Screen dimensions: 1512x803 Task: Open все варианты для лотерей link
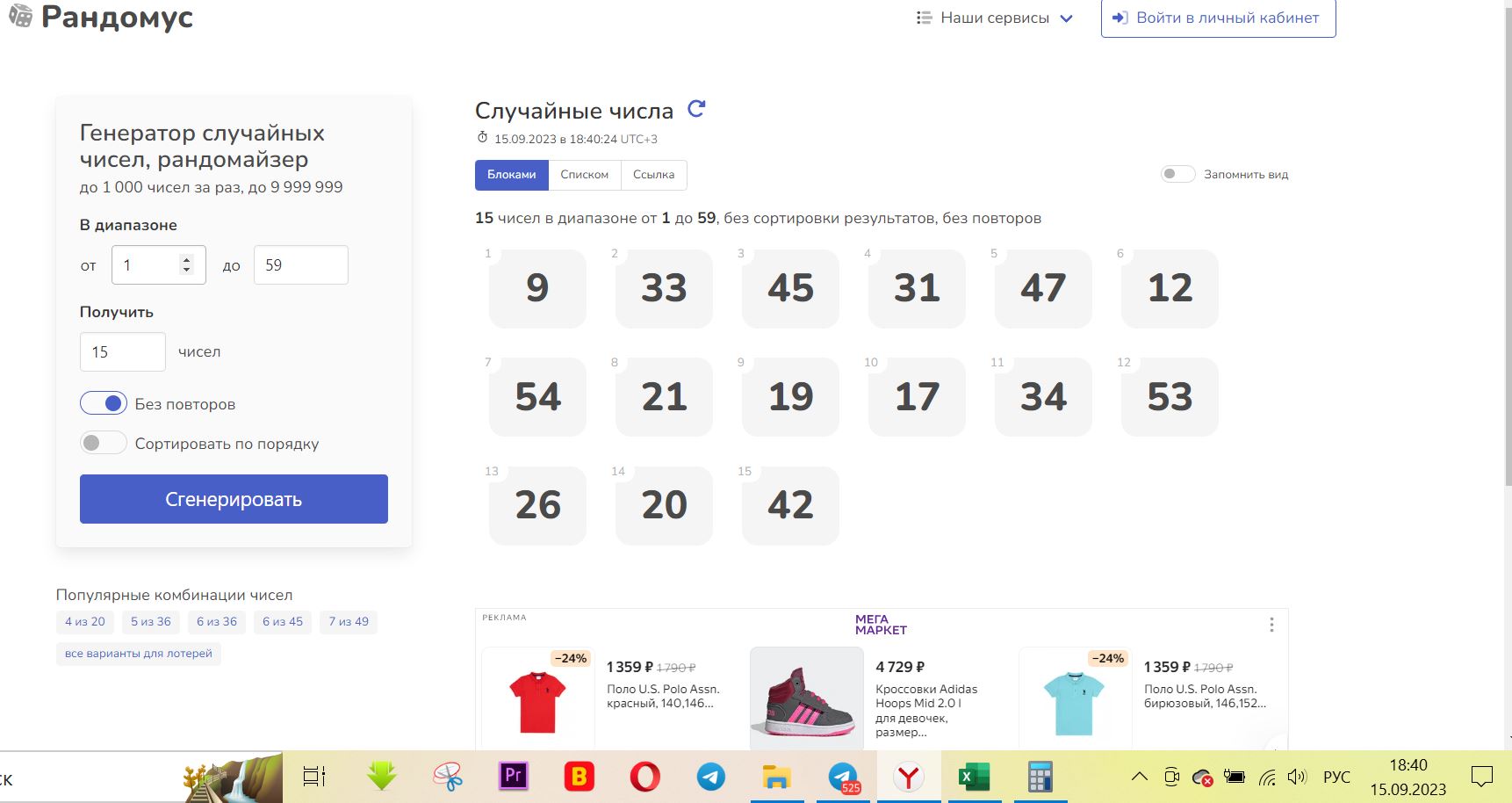click(x=139, y=654)
